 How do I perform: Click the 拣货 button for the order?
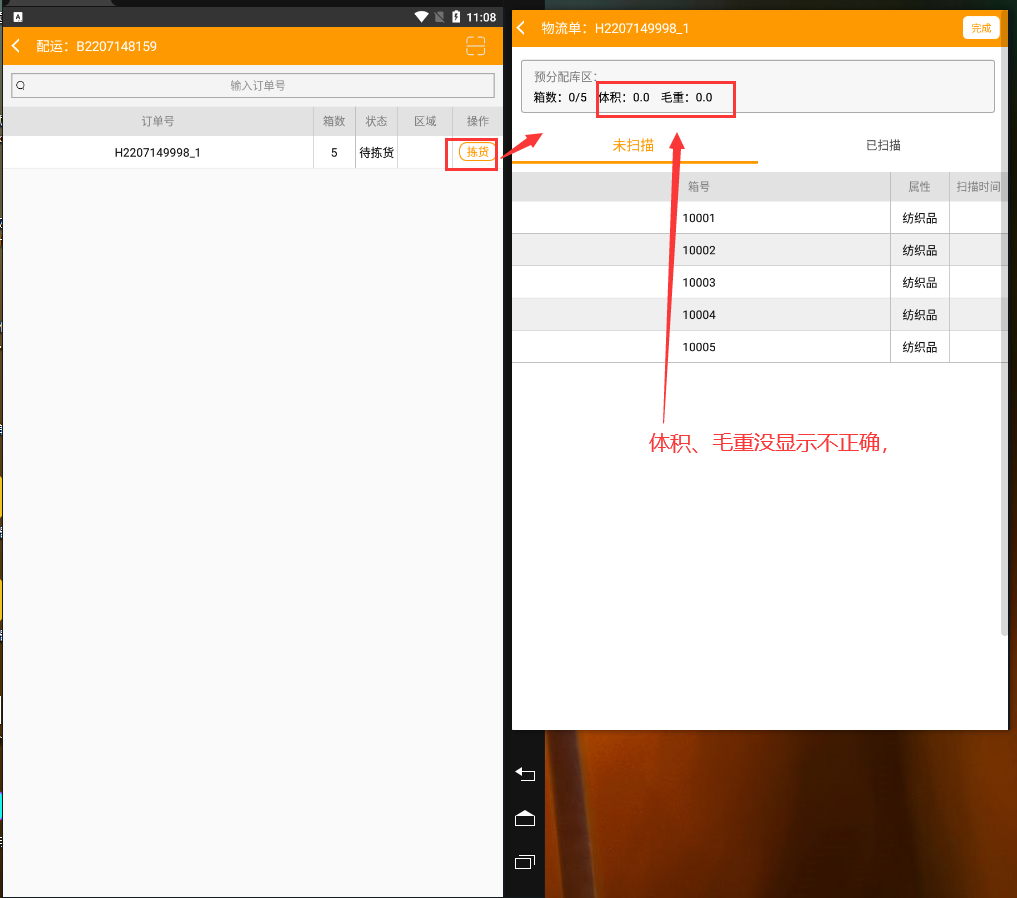pos(477,152)
